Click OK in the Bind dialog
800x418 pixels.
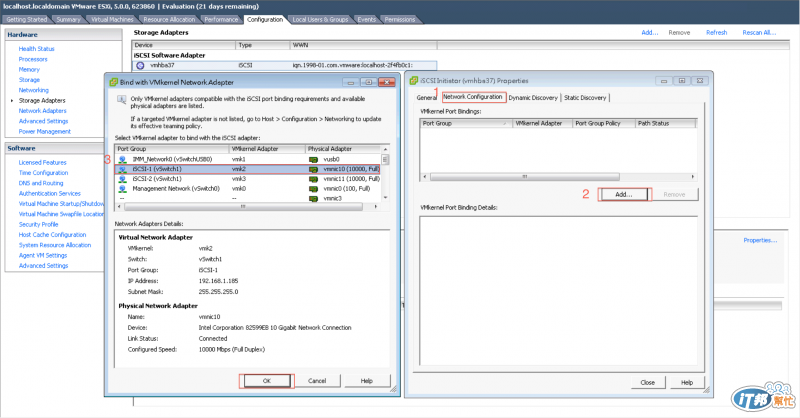[267, 381]
